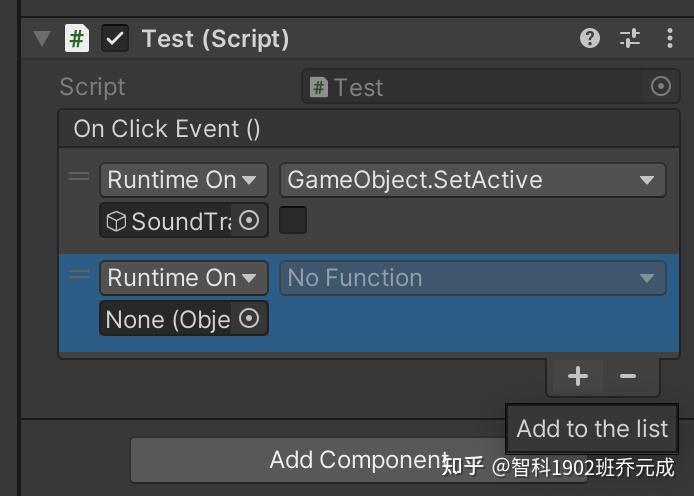Screen dimensions: 694x496
Task: Open the component presets icon
Action: pos(630,39)
